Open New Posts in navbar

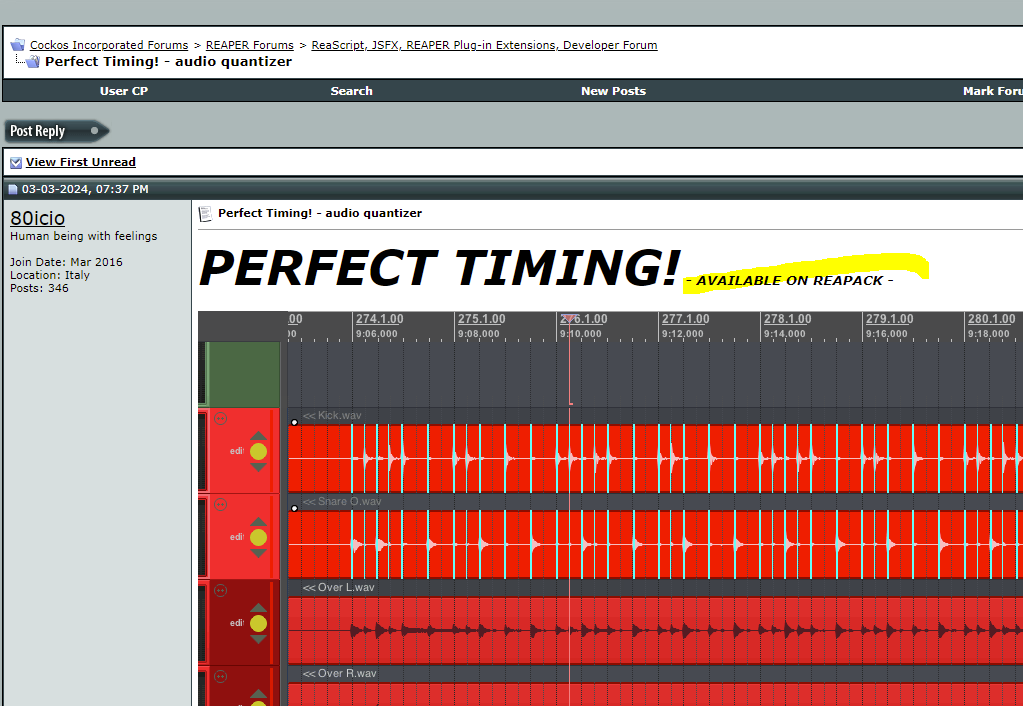[613, 91]
